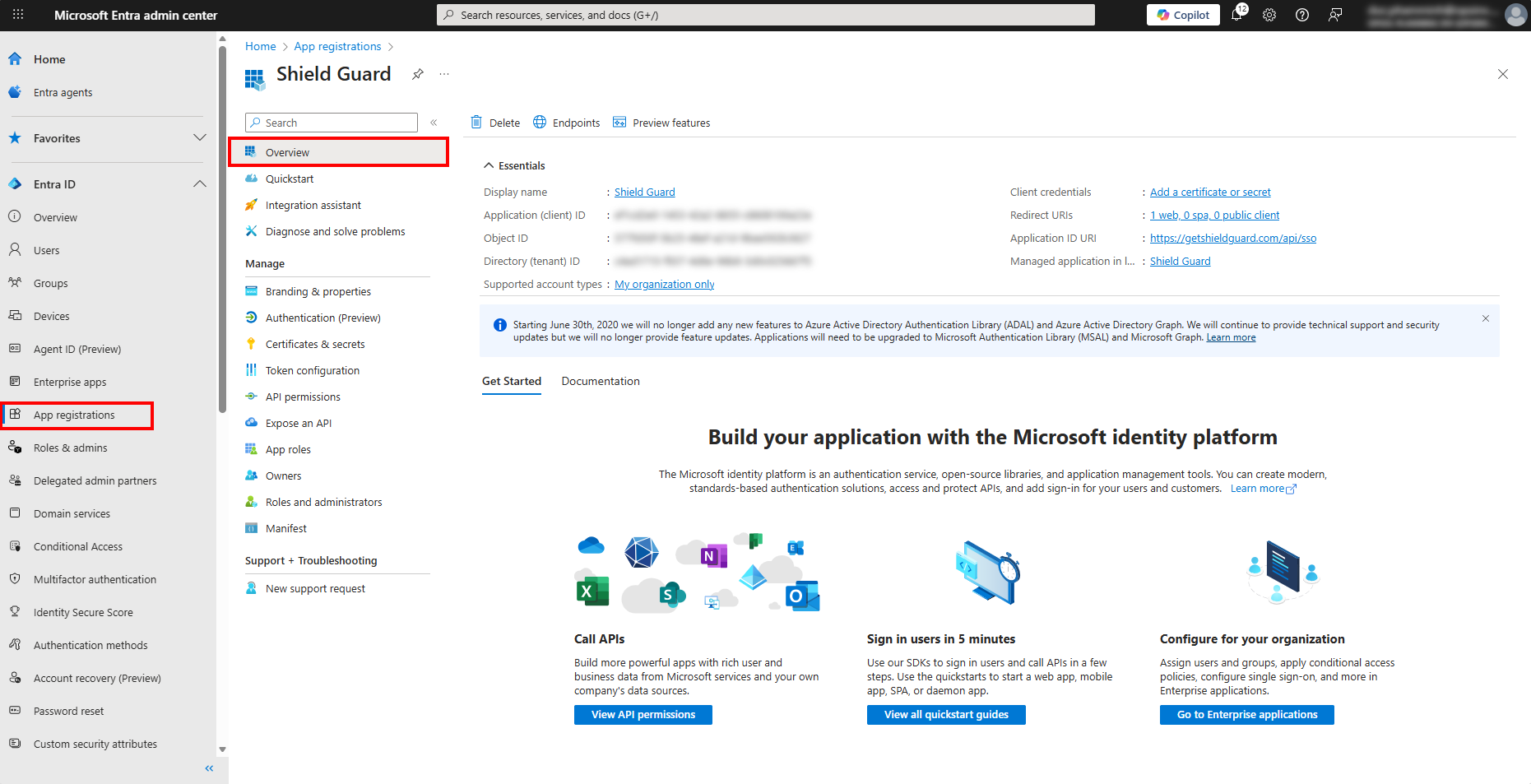Open portal settings gear
The image size is (1531, 784).
[x=1269, y=15]
